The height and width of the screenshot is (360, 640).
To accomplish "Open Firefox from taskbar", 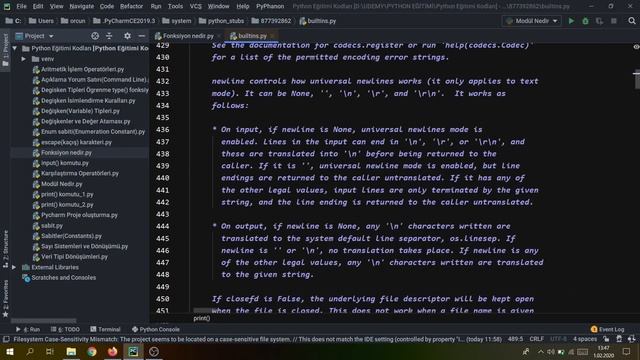I will pos(112,351).
